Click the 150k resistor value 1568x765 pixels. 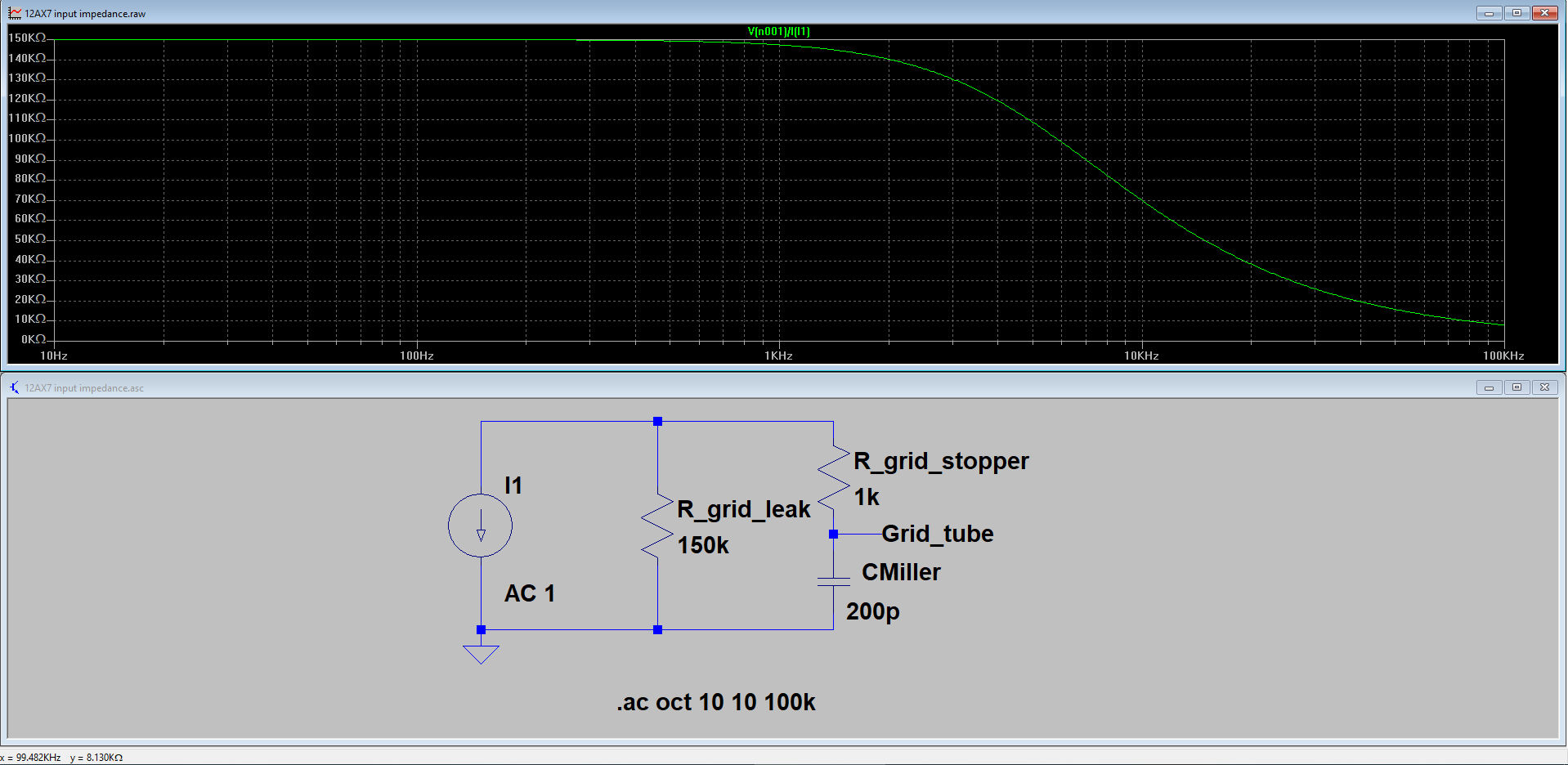click(x=703, y=545)
